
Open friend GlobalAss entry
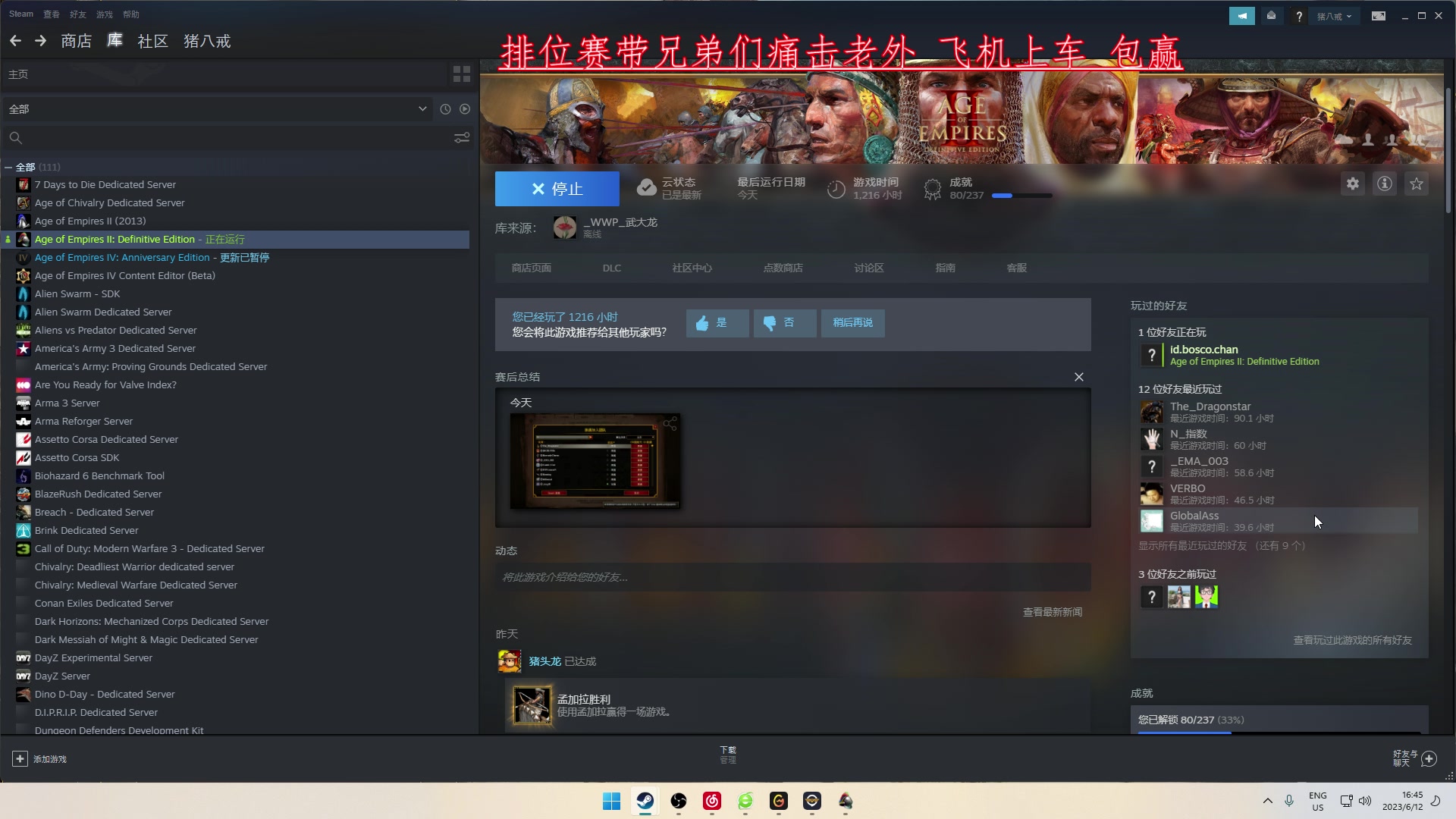(1278, 521)
